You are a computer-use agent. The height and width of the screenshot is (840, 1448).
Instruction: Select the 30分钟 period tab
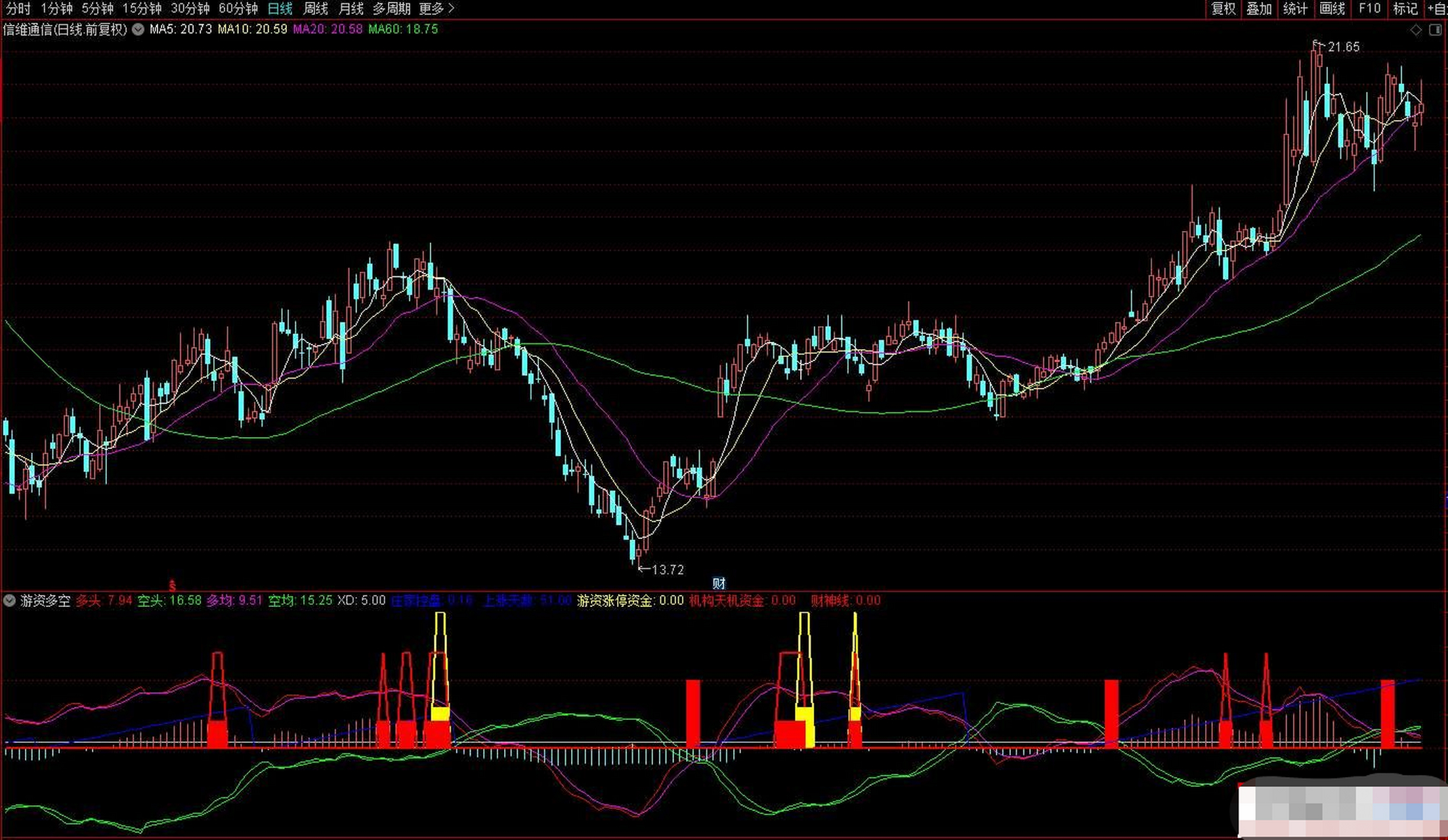[190, 9]
